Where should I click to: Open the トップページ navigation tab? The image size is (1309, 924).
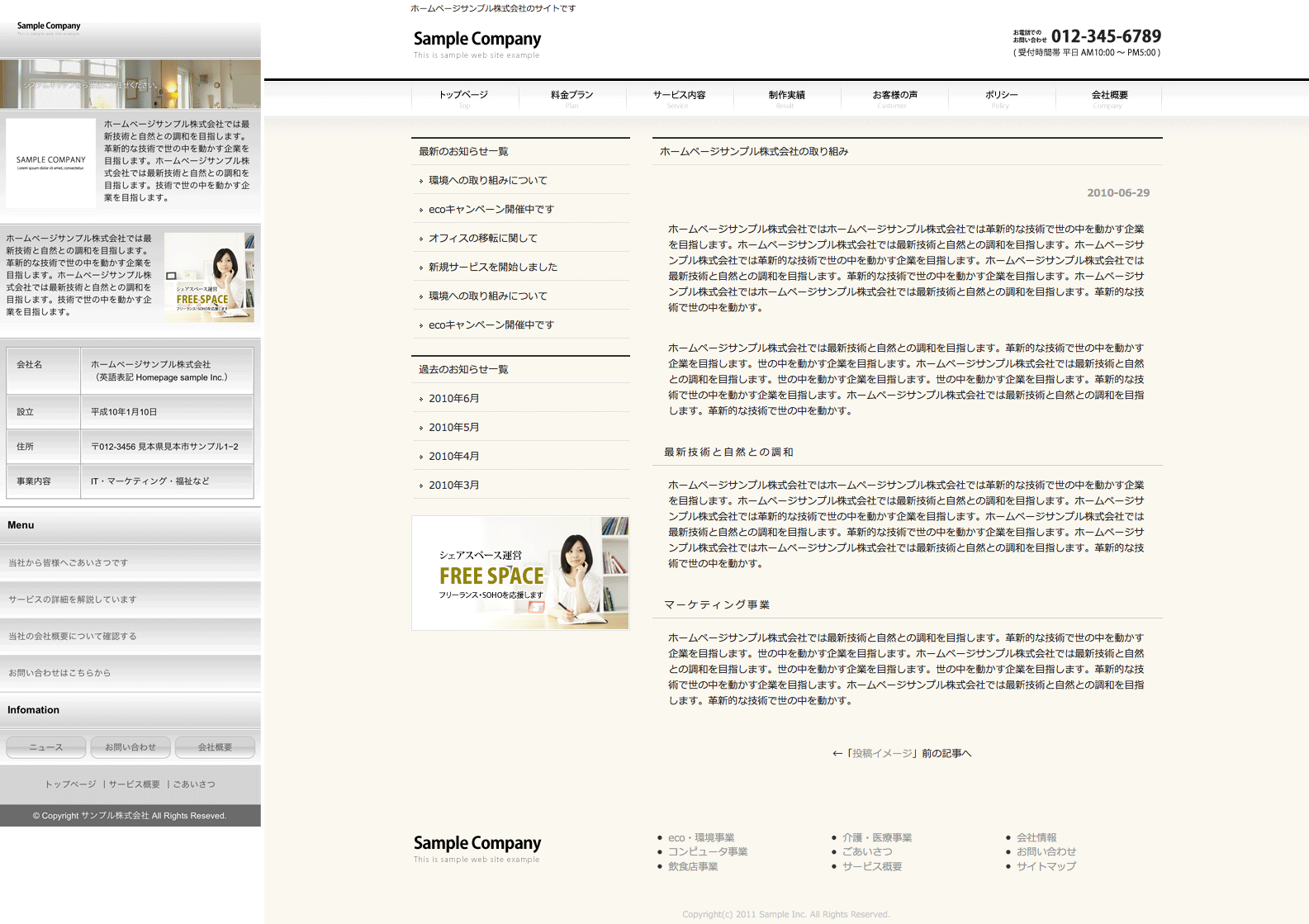(463, 97)
